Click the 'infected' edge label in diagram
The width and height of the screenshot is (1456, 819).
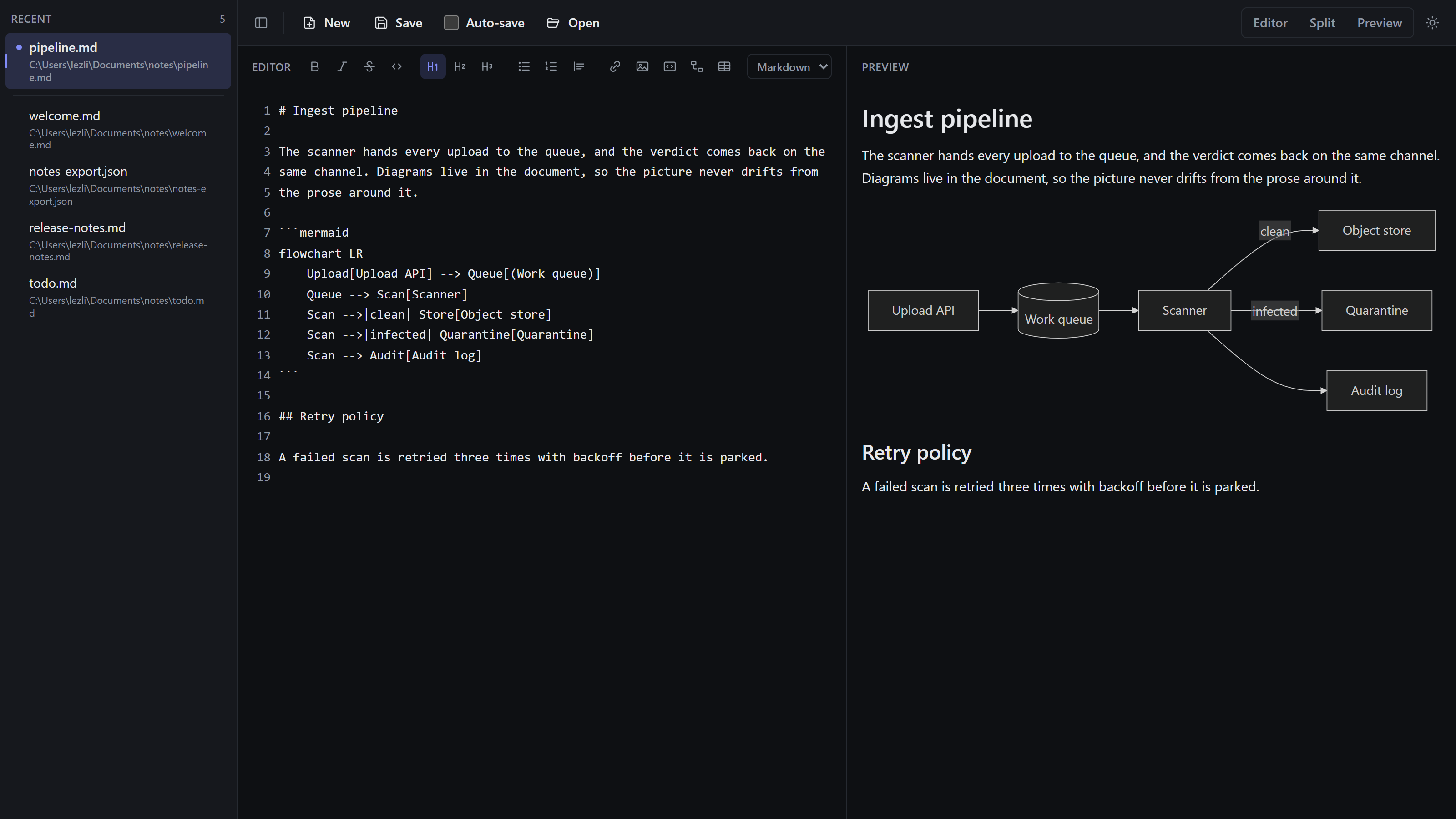pos(1274,311)
